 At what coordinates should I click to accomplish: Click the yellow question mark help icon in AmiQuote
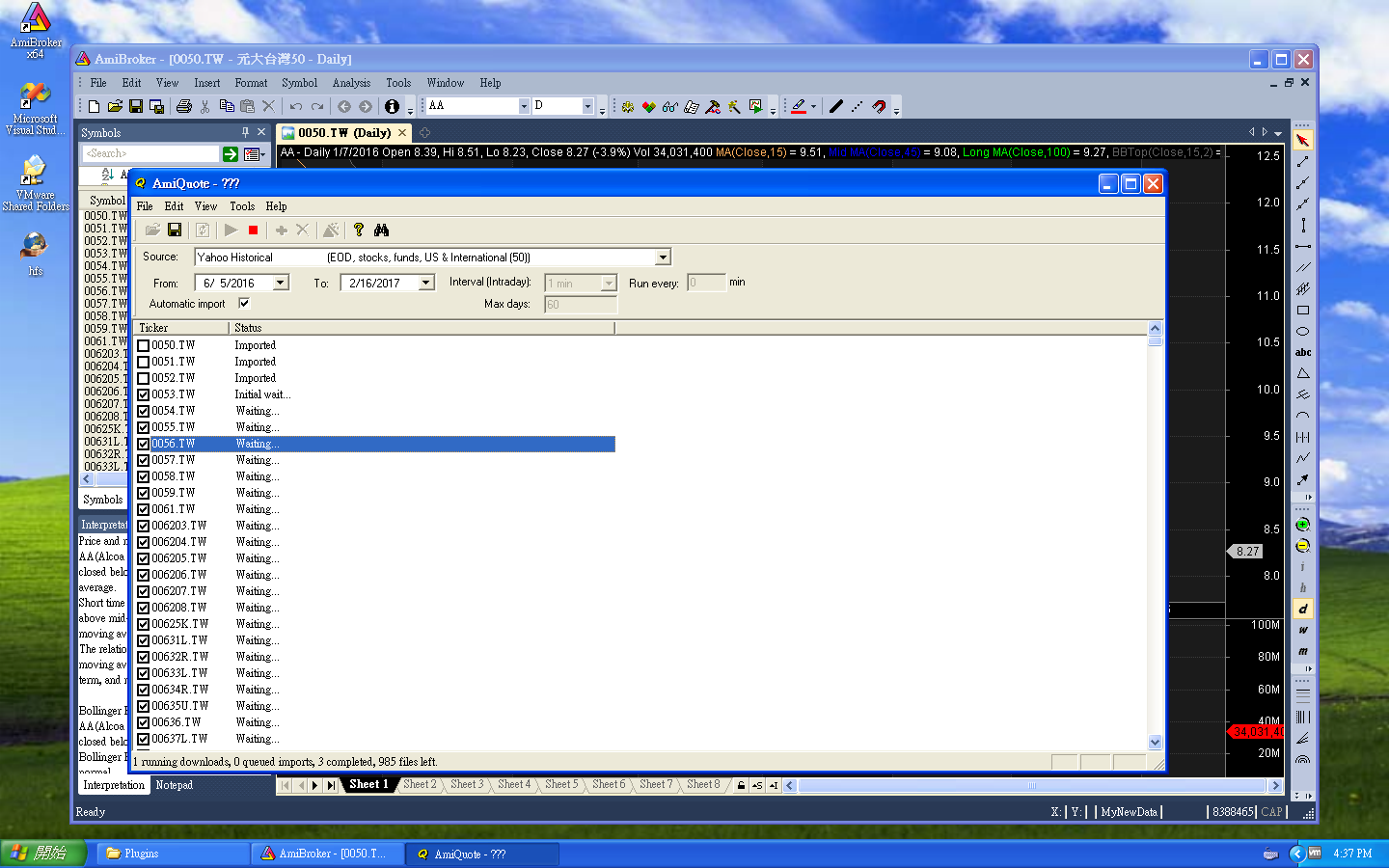click(x=359, y=230)
